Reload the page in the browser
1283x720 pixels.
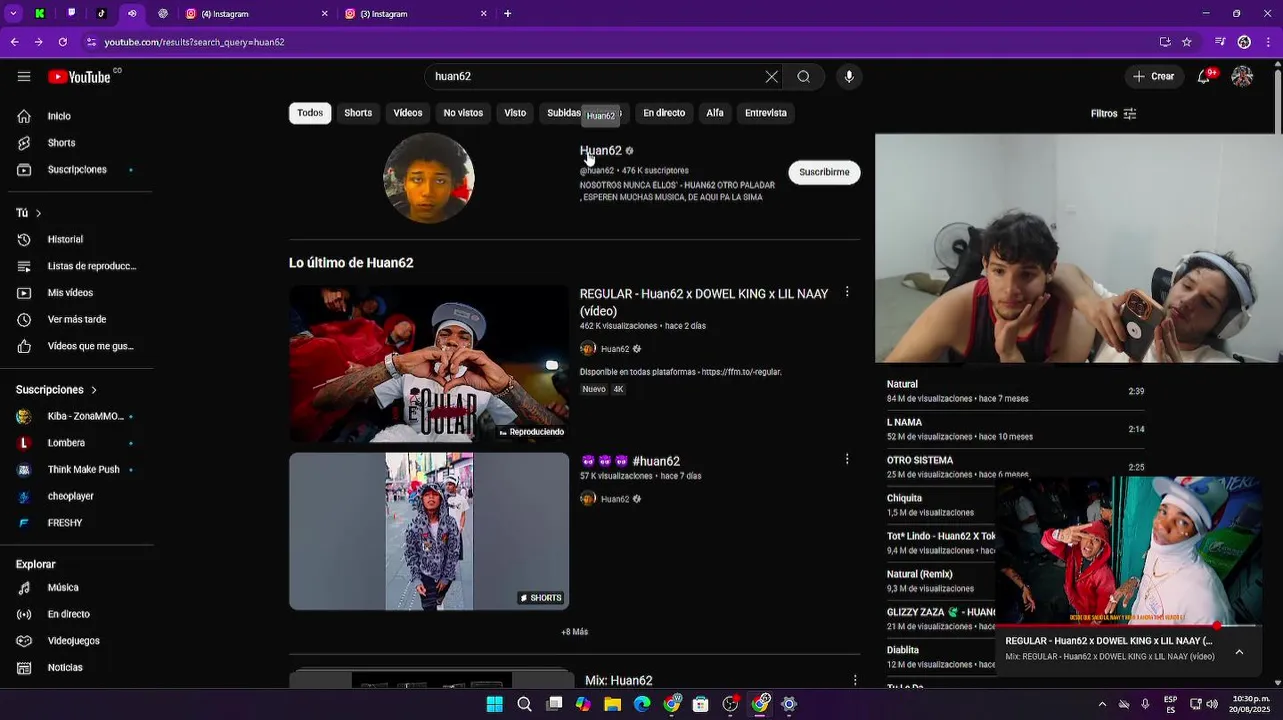[63, 42]
